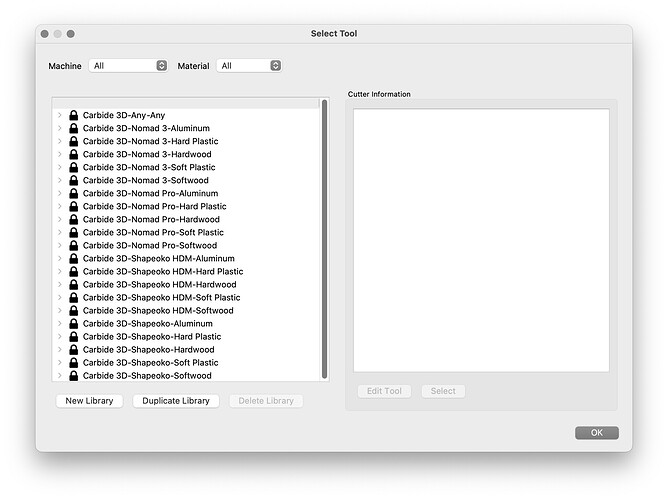Expand the Shapeoko HDM-Softwood library chevron
This screenshot has width=669, height=500.
[60, 311]
